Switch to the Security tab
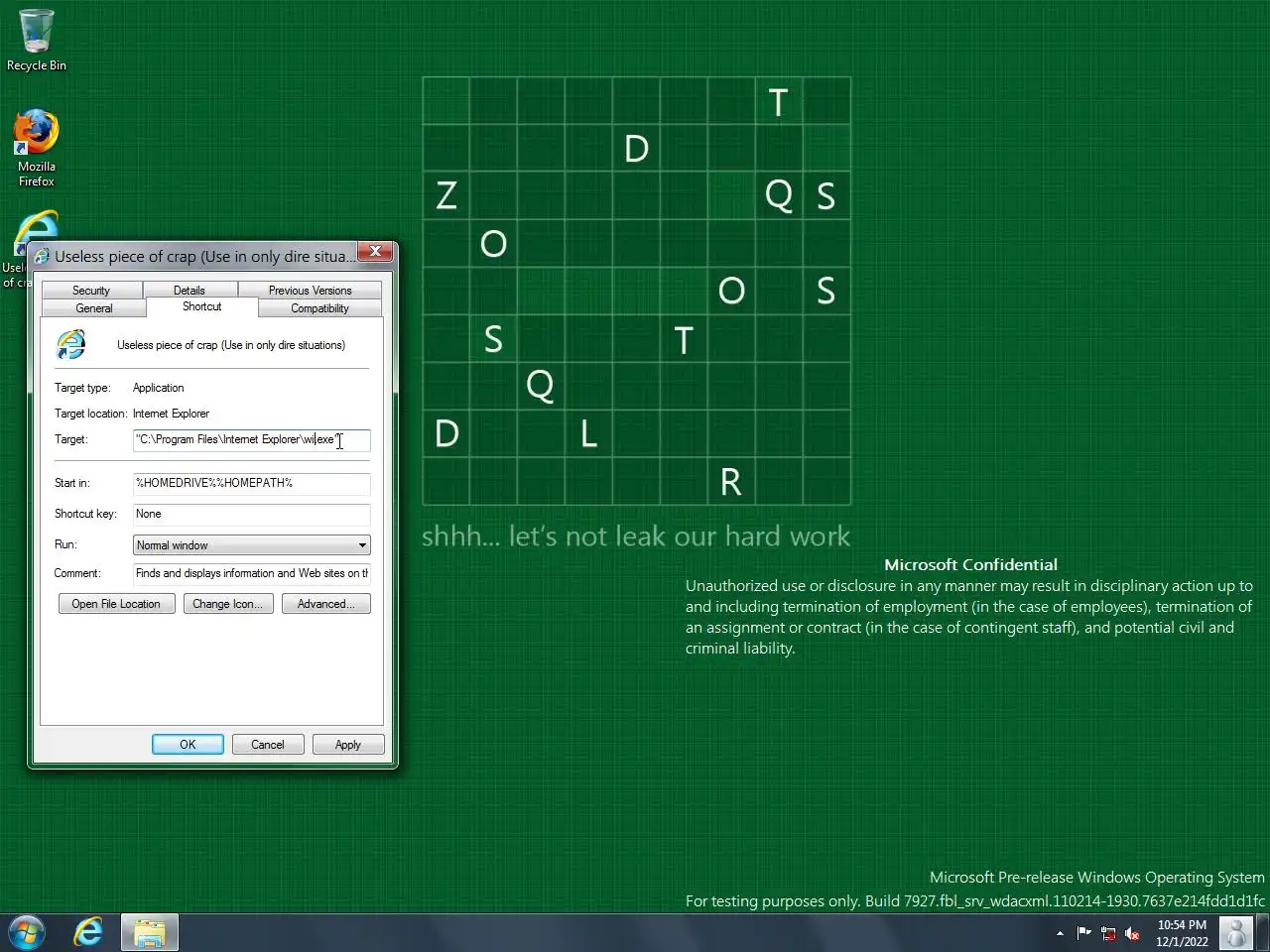This screenshot has width=1270, height=952. 91,291
